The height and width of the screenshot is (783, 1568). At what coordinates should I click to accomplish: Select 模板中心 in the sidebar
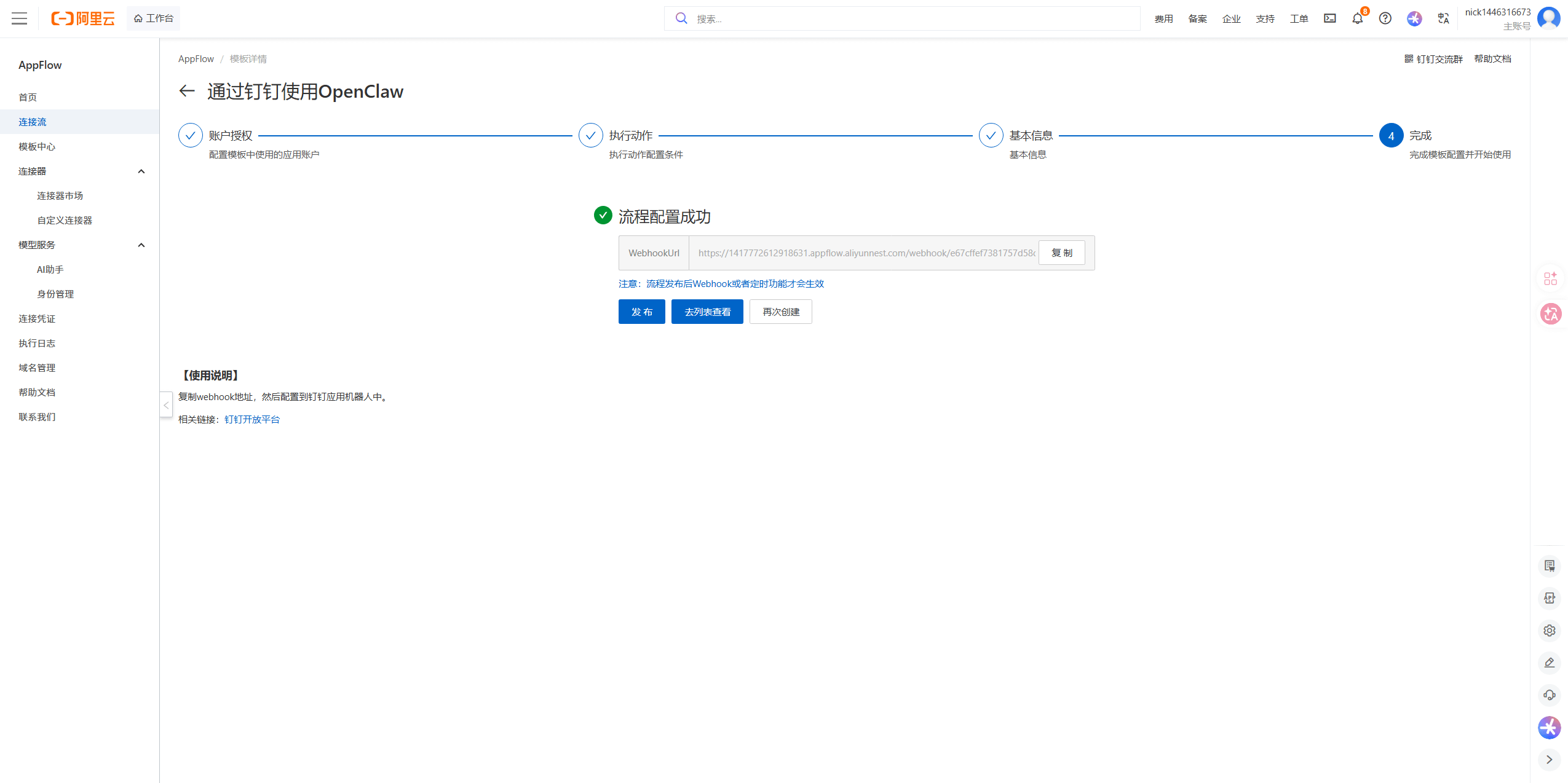click(x=37, y=147)
